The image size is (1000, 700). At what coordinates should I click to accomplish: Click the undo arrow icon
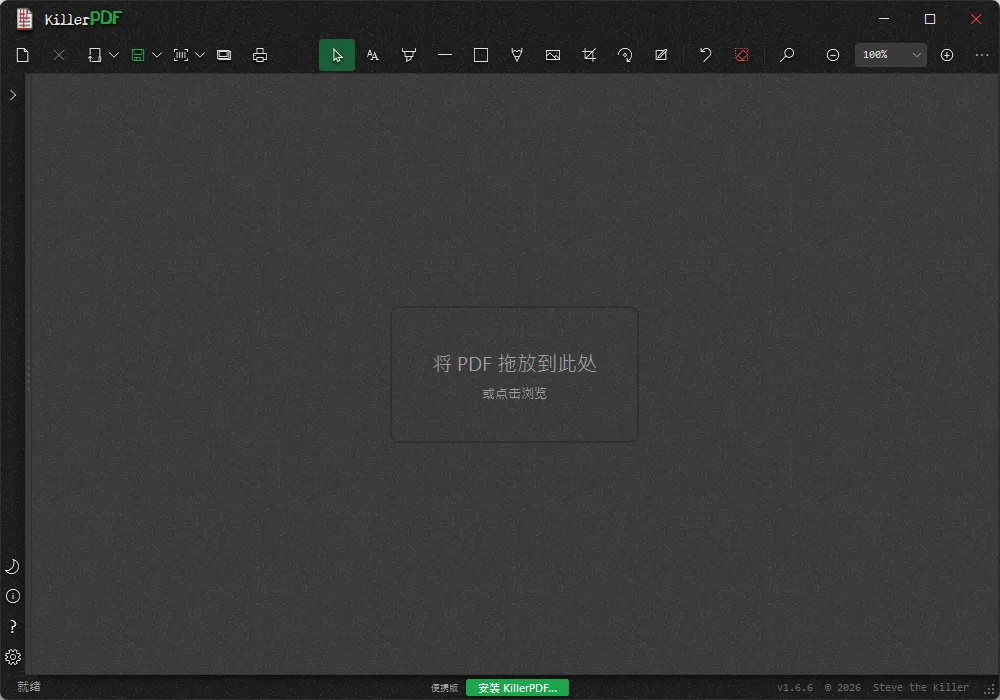(x=705, y=55)
